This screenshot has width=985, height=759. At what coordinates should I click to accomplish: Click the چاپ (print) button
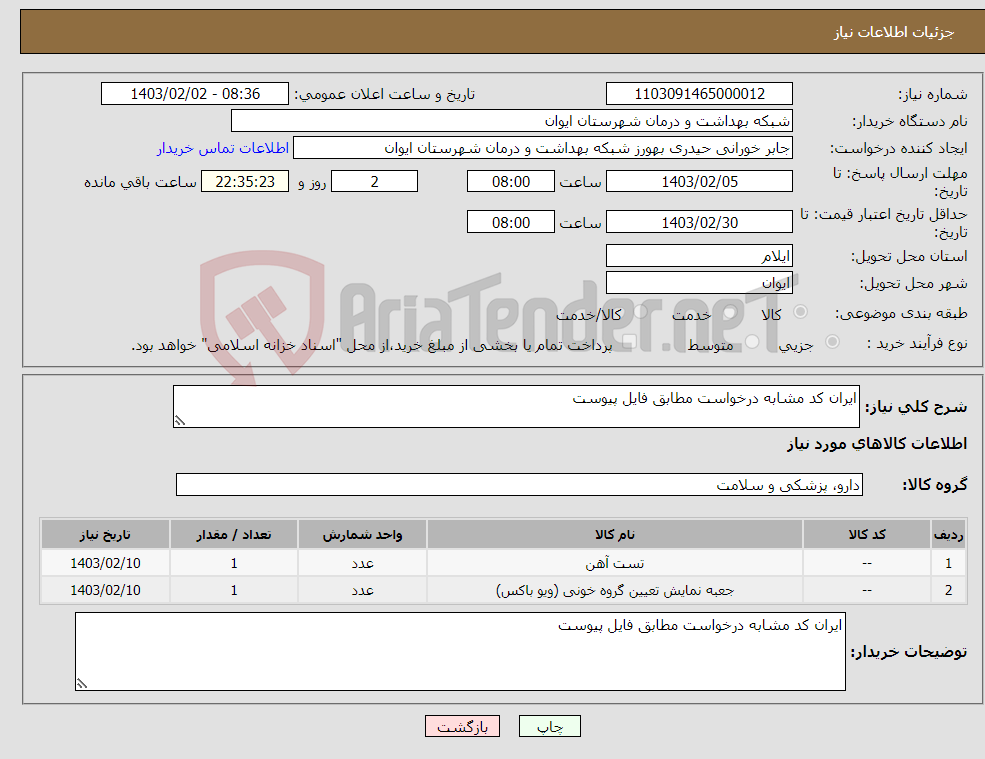pyautogui.click(x=550, y=726)
